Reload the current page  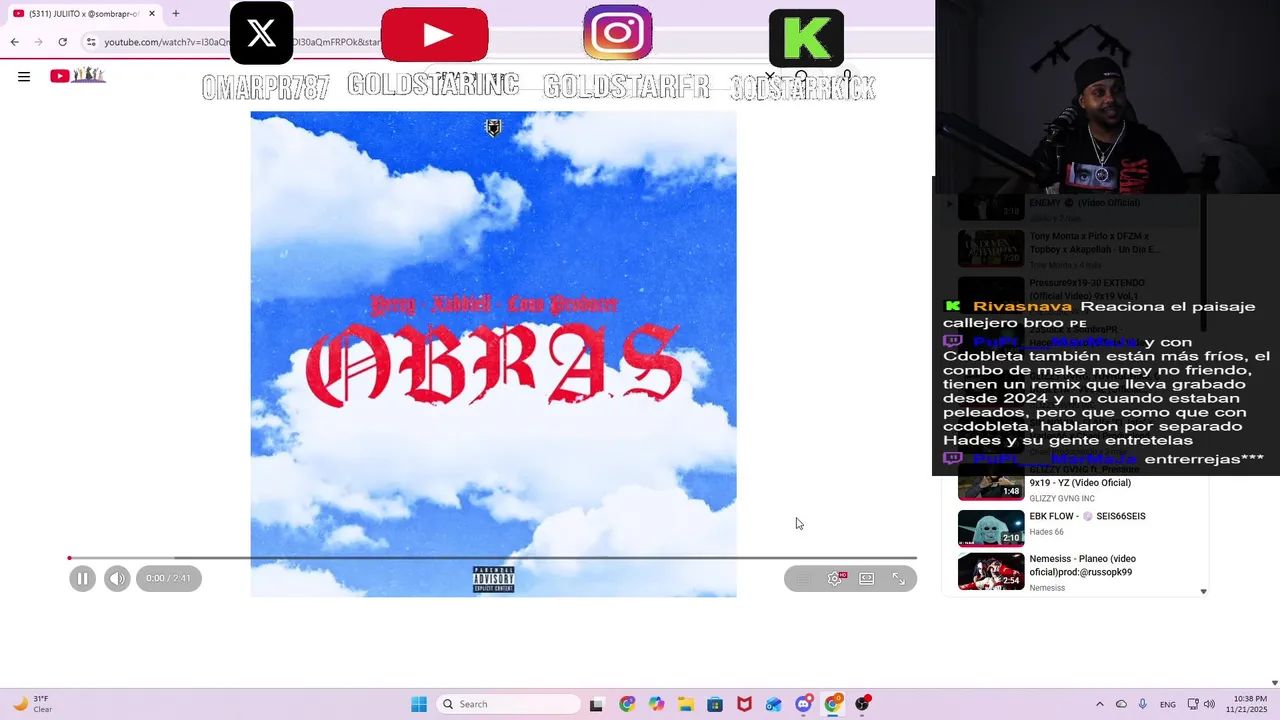(62, 42)
